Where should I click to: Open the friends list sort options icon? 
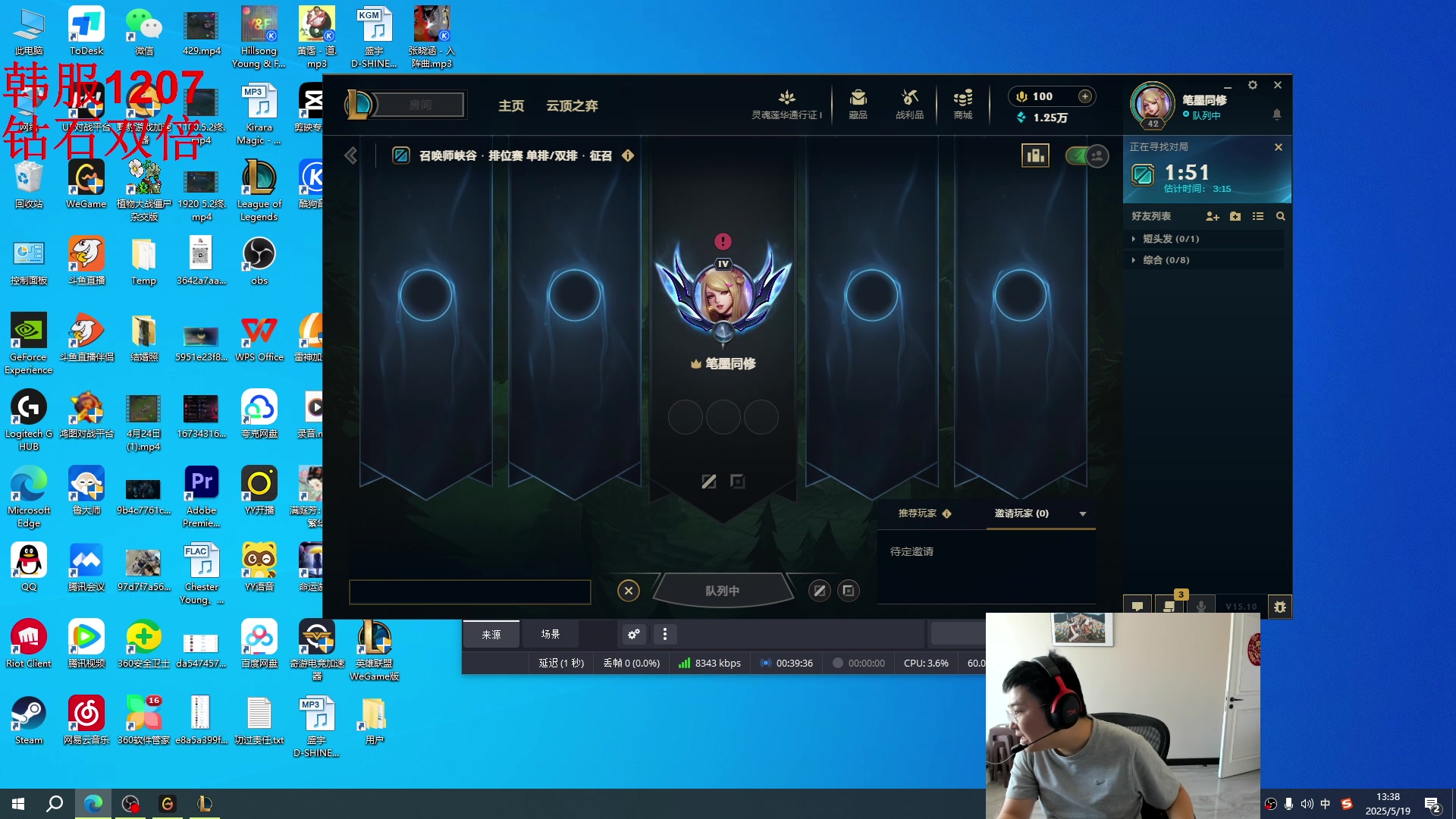[1258, 217]
